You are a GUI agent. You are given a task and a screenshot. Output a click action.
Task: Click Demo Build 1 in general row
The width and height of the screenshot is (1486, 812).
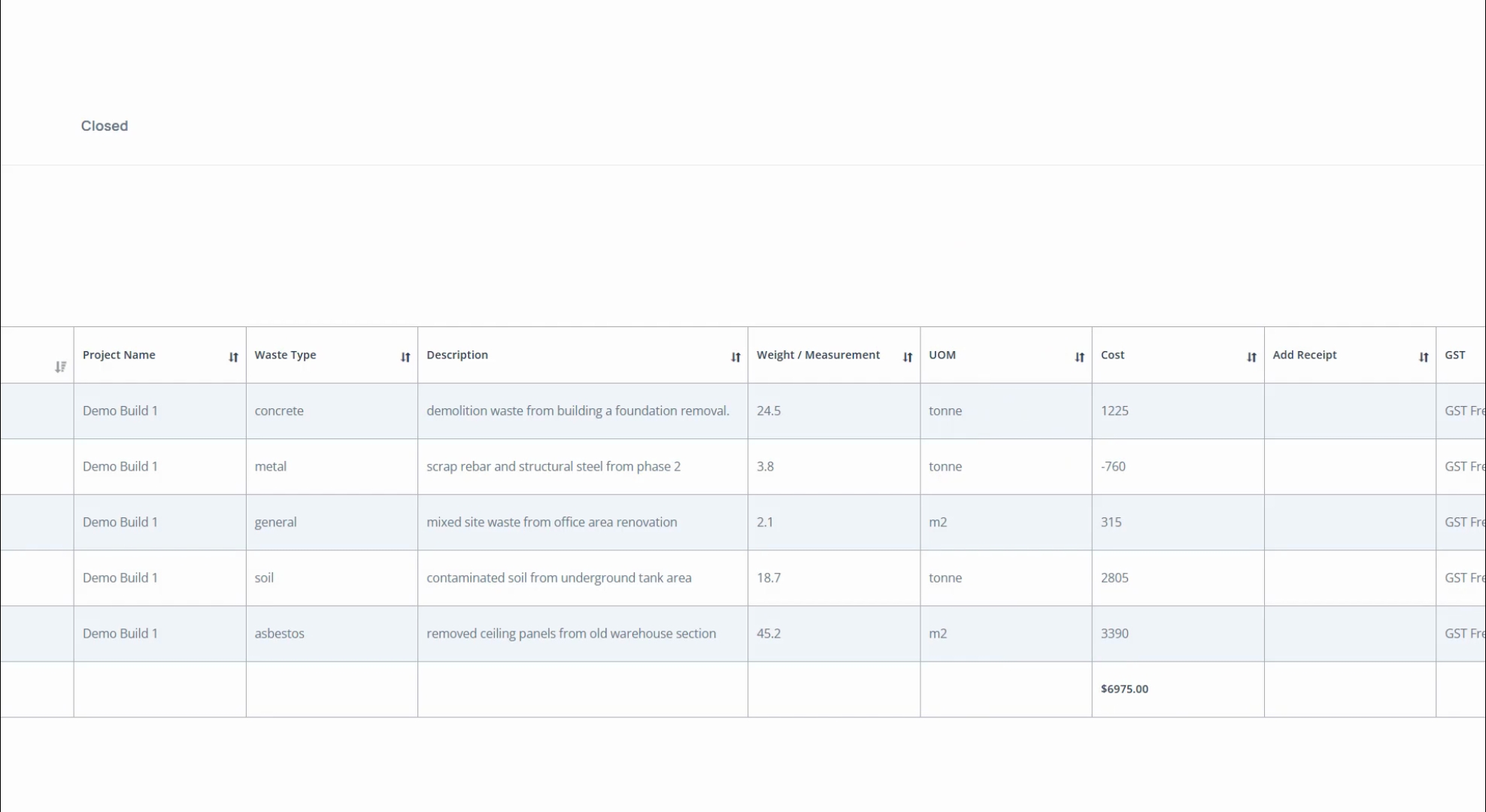coord(120,522)
